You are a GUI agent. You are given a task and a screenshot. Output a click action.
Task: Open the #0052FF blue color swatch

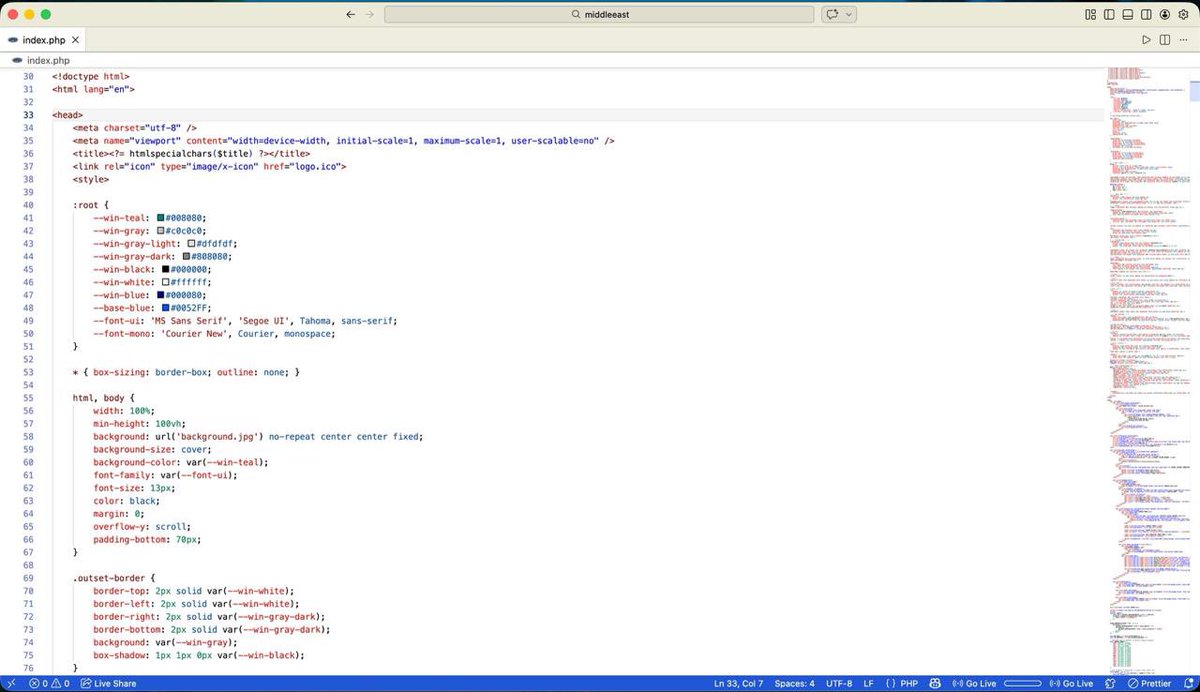[165, 308]
